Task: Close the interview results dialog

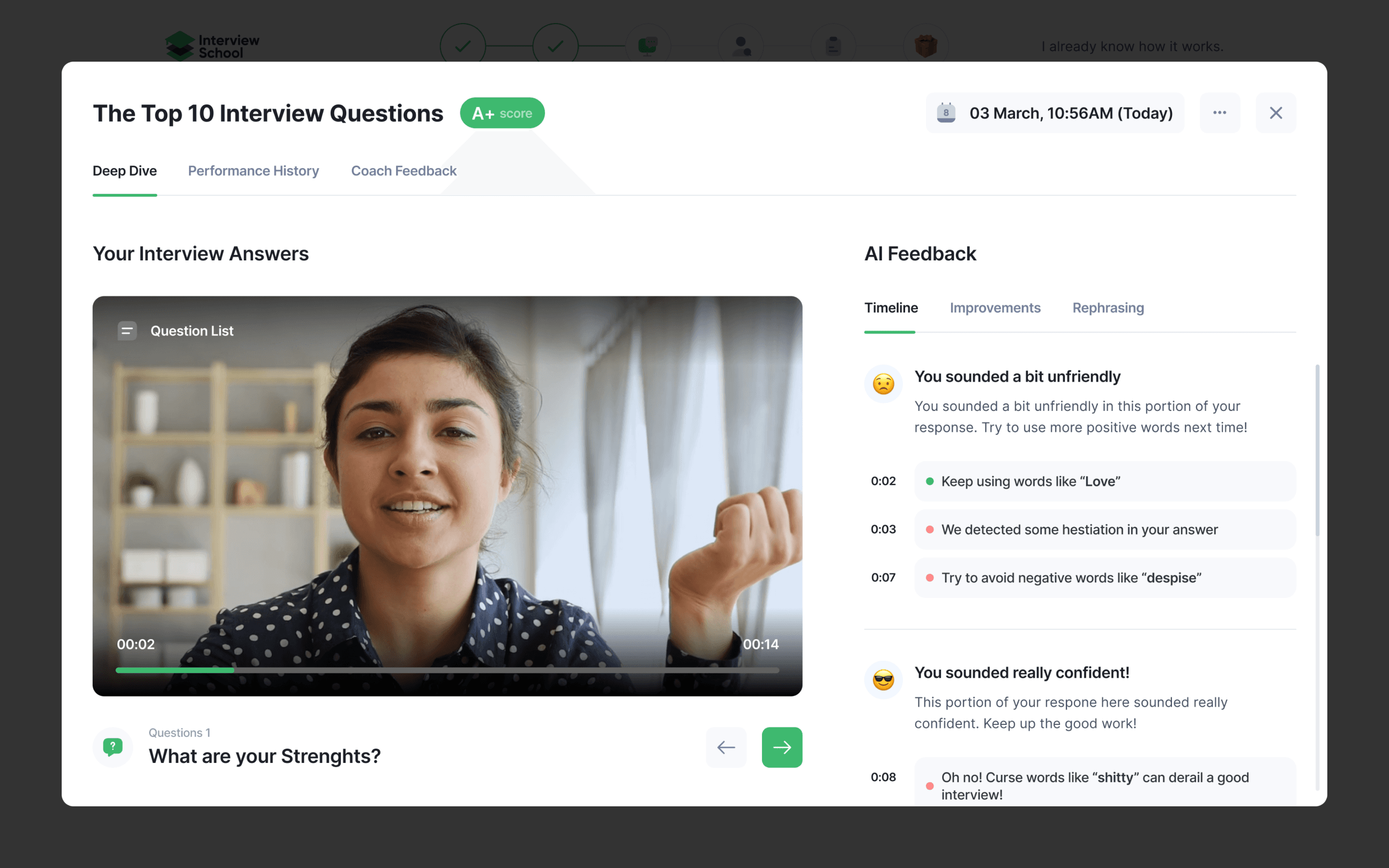Action: click(x=1275, y=113)
